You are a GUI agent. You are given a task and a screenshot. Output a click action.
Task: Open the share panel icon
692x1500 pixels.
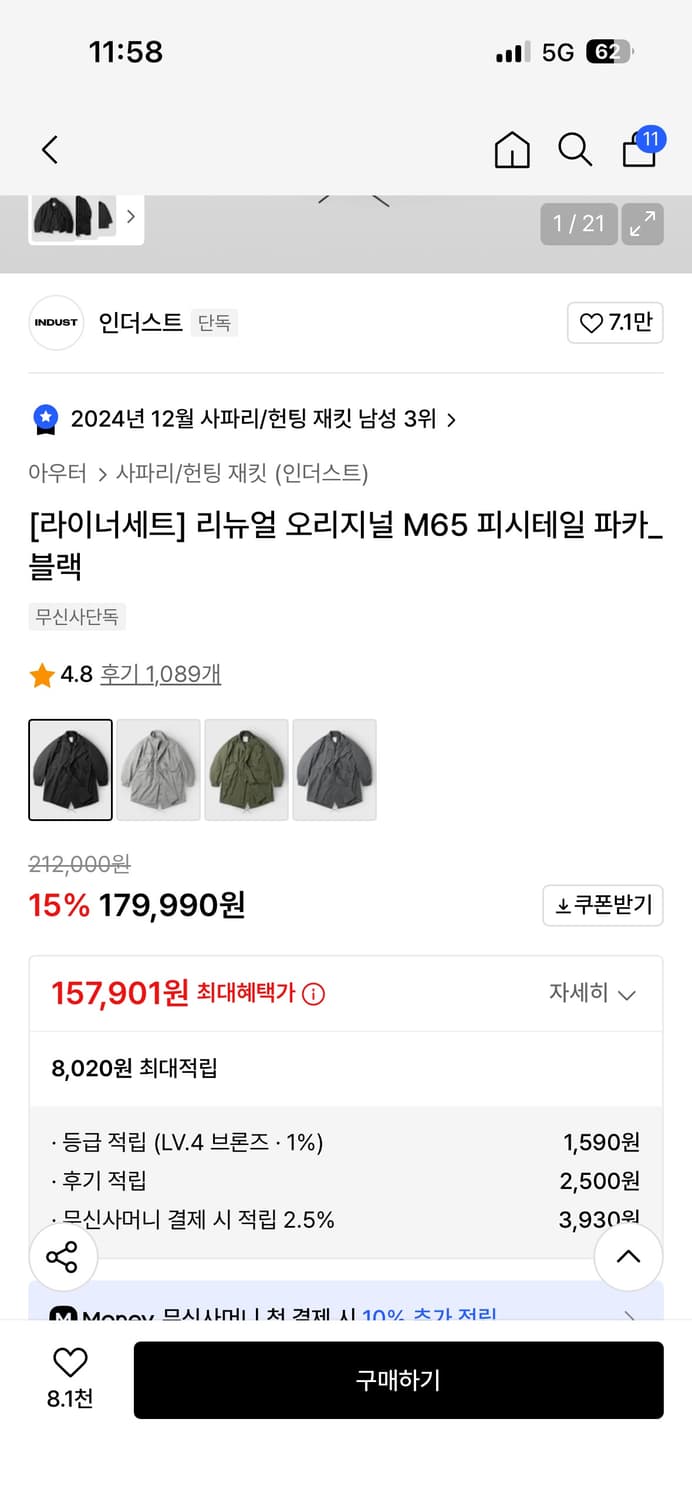[62, 1257]
